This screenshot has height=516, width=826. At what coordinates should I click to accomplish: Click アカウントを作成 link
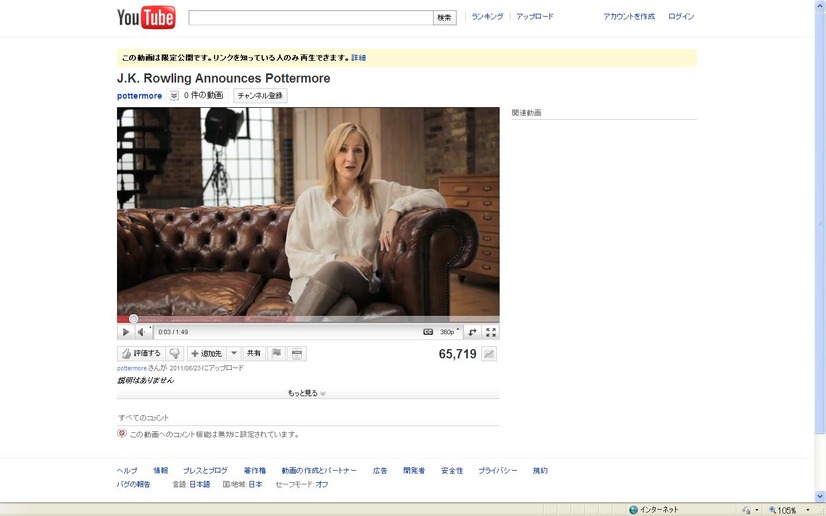point(629,16)
